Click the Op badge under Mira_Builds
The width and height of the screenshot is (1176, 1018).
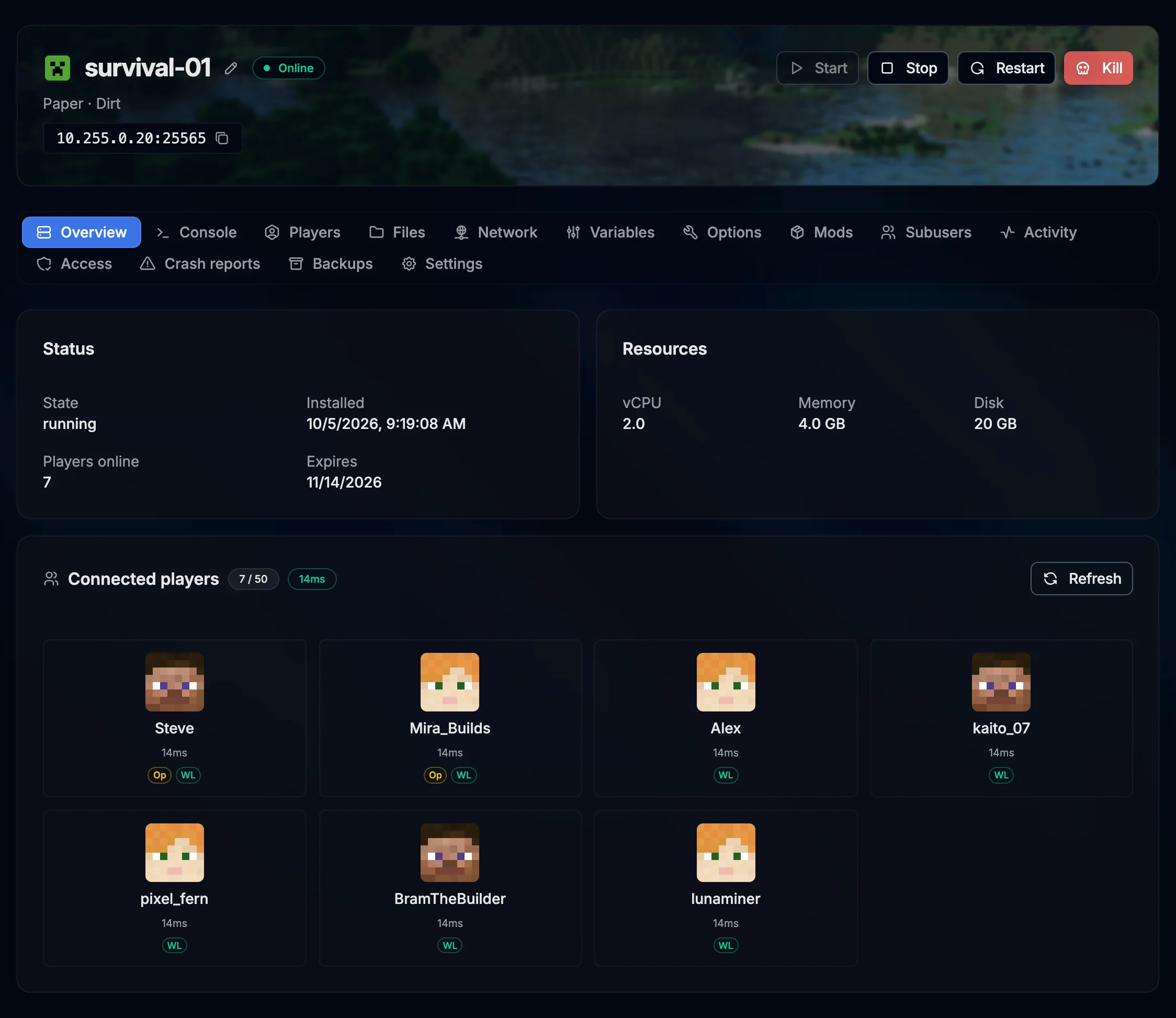(x=435, y=775)
